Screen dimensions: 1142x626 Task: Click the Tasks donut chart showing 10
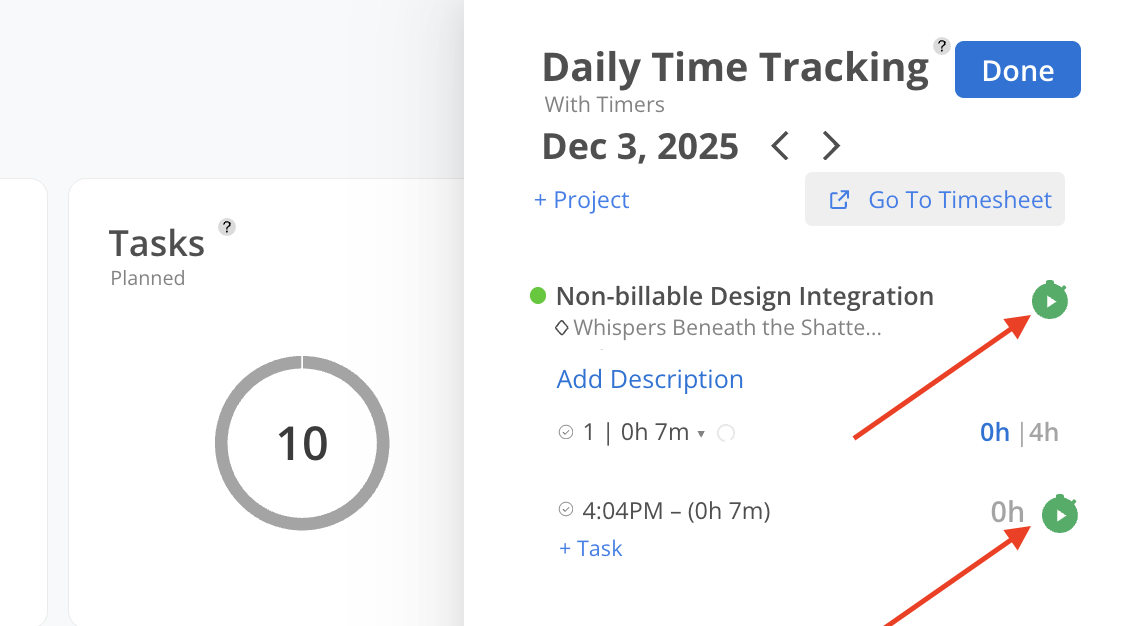302,443
